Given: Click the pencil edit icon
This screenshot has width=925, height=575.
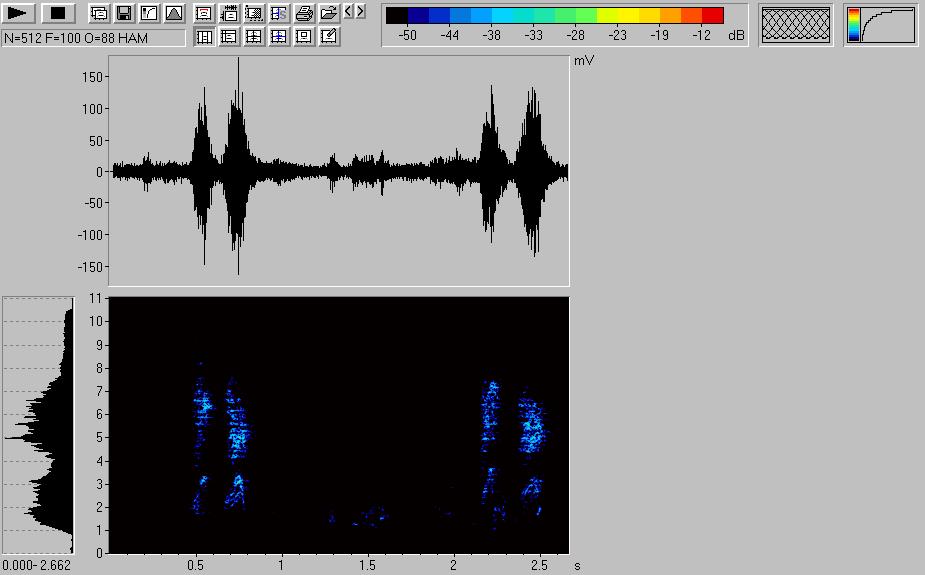Looking at the screenshot, I should point(328,37).
